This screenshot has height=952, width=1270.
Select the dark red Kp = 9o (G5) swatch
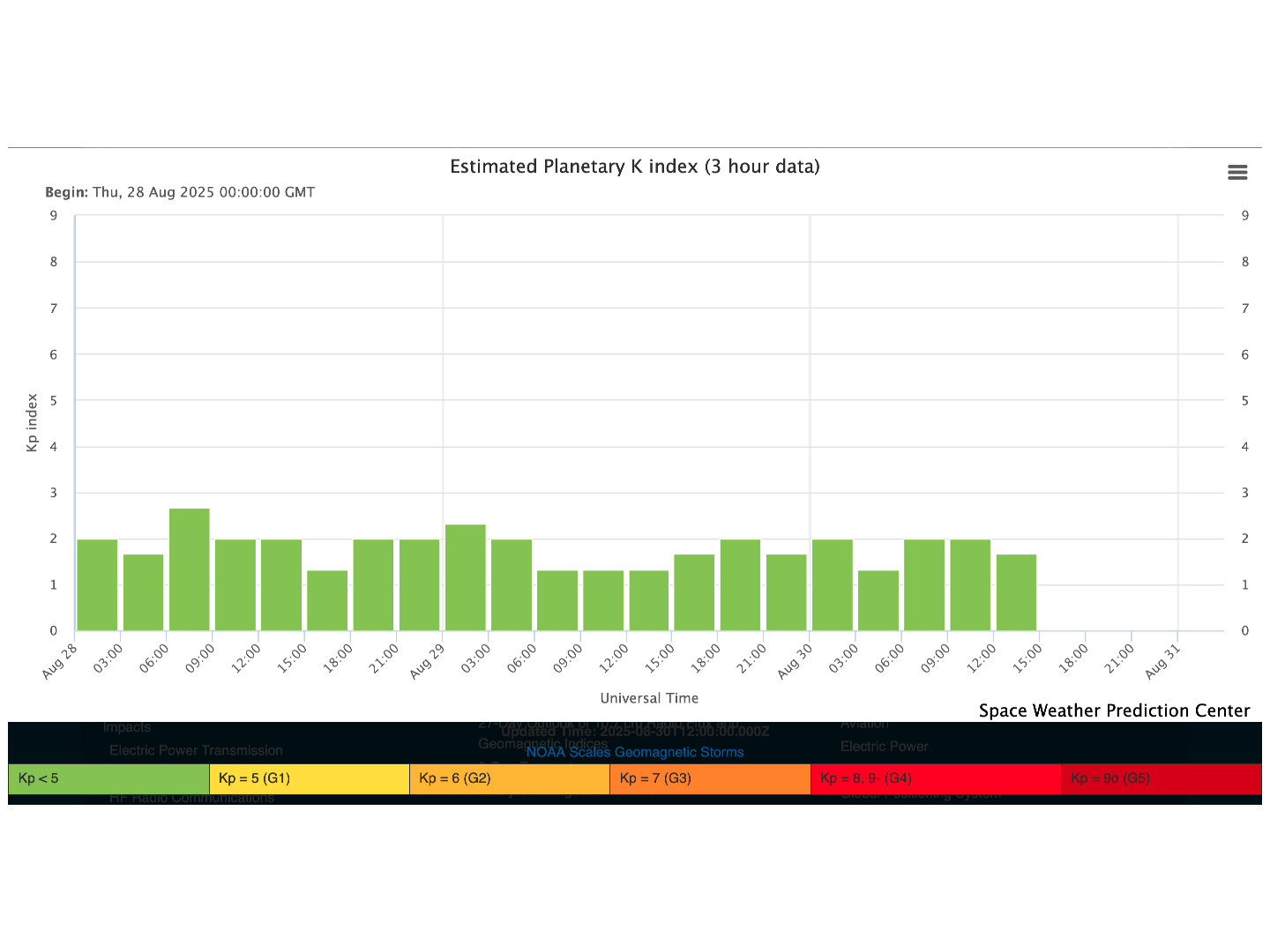click(x=1160, y=778)
